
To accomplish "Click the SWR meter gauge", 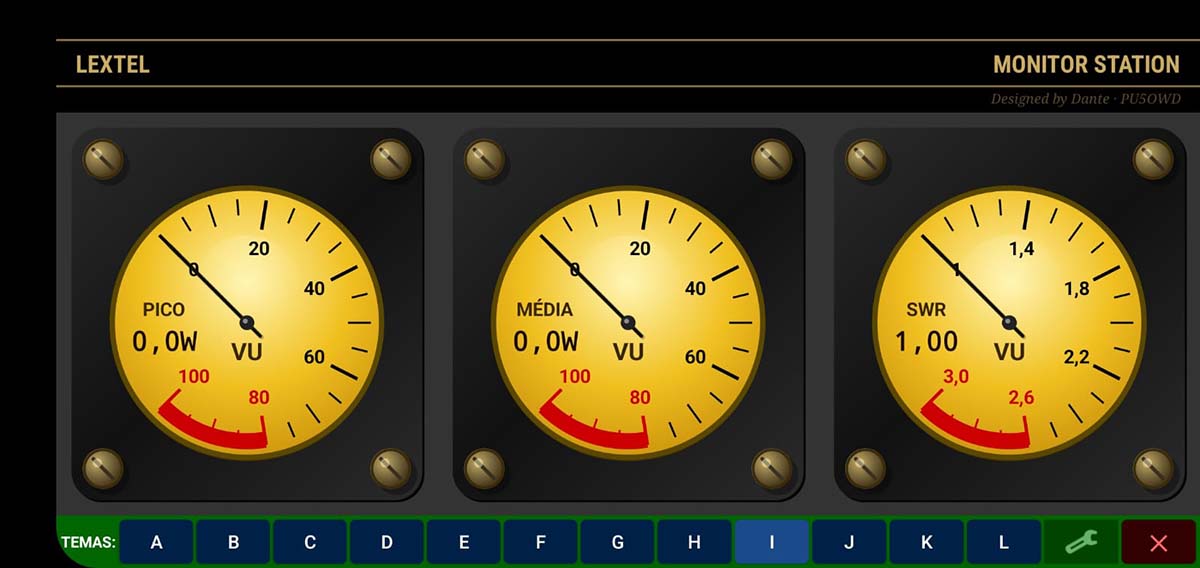I will tap(1009, 322).
